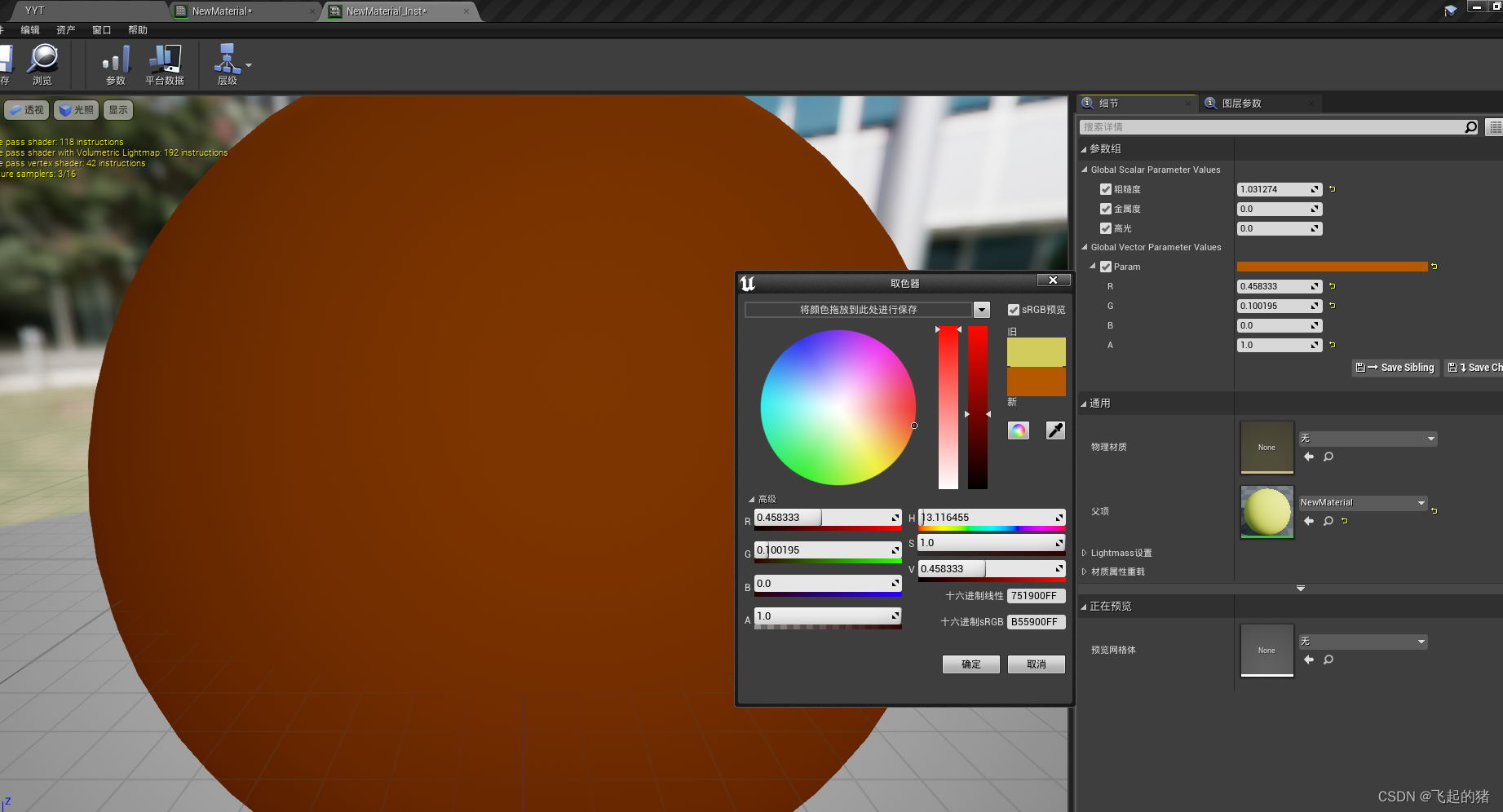The width and height of the screenshot is (1503, 812).
Task: Click the search details (搜索详情) field
Action: [x=1274, y=127]
